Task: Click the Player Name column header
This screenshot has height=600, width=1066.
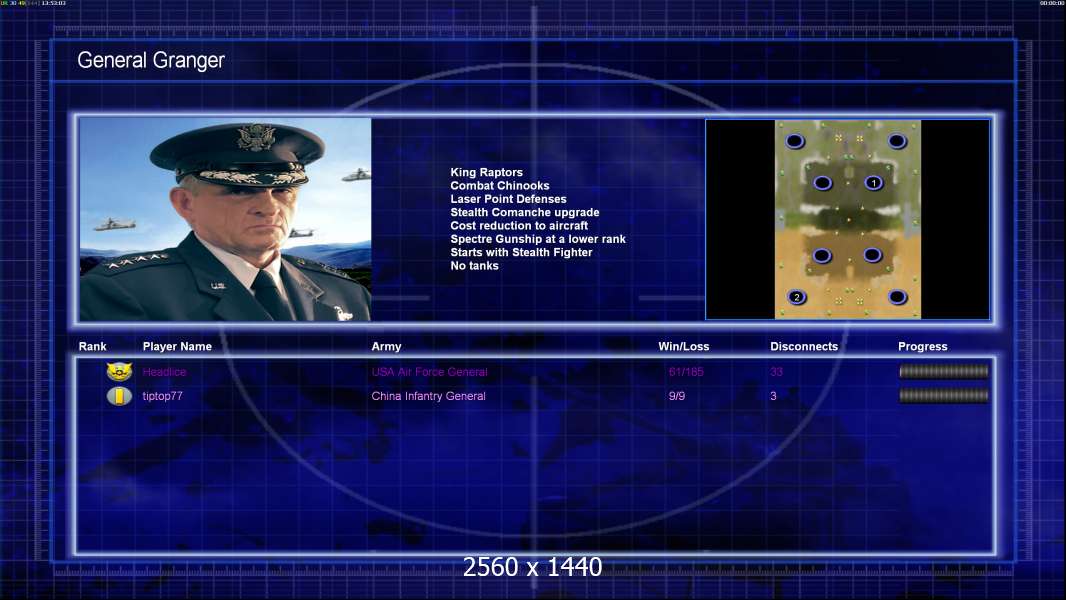Action: click(x=177, y=347)
